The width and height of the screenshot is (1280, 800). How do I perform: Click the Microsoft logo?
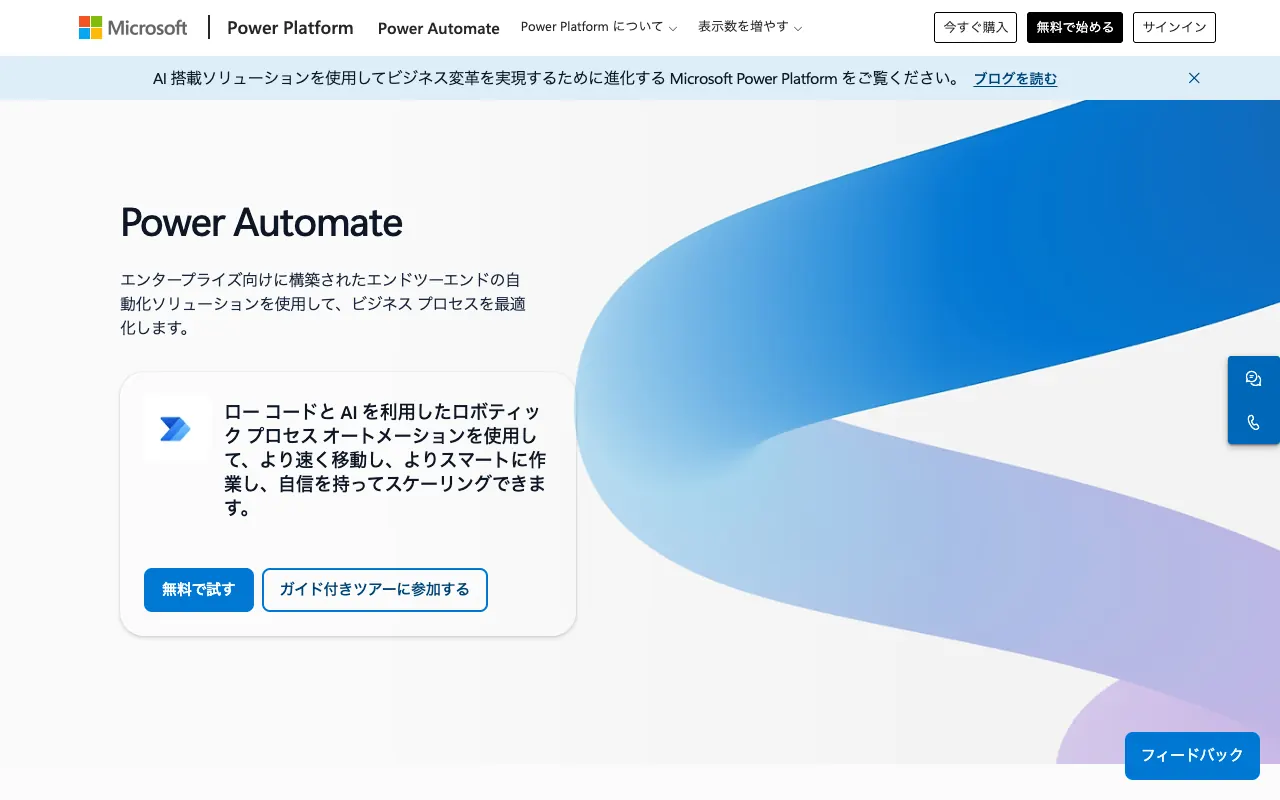point(133,28)
